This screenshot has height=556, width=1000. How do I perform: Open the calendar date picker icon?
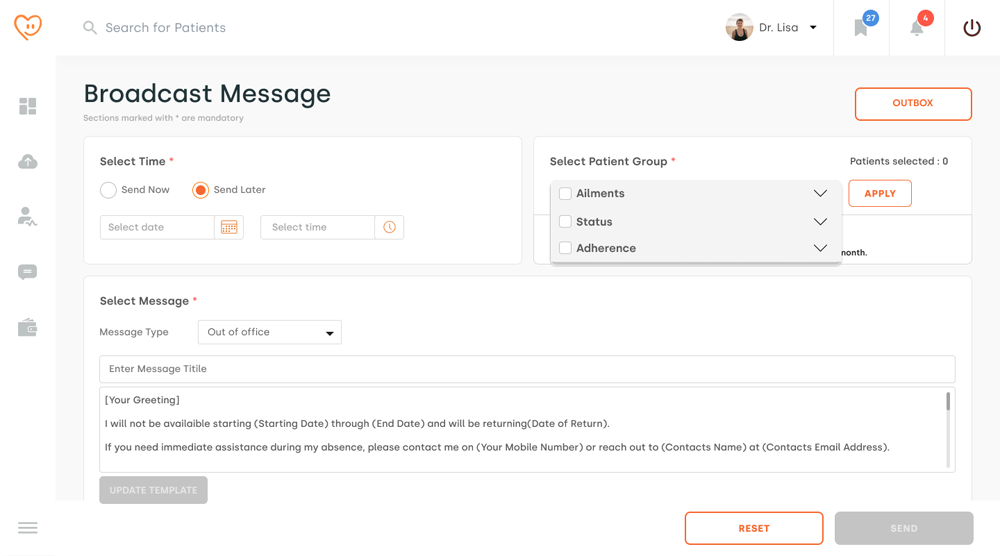coord(229,228)
